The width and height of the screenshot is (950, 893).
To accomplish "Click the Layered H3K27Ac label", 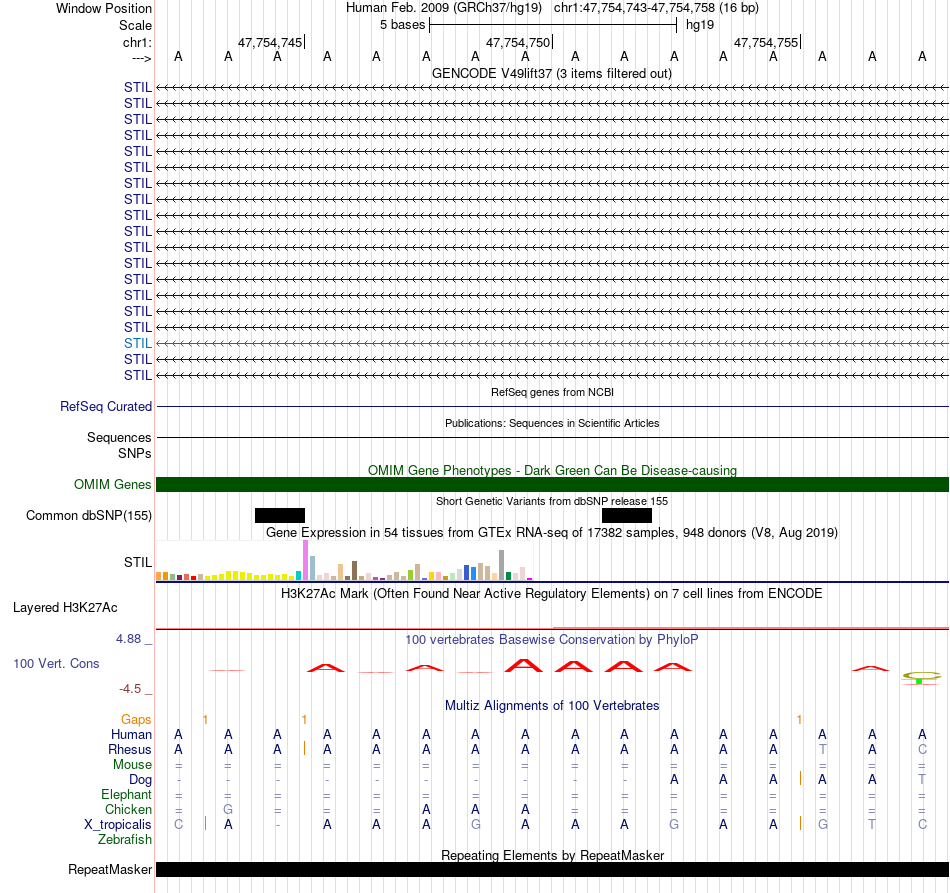I will (x=65, y=608).
